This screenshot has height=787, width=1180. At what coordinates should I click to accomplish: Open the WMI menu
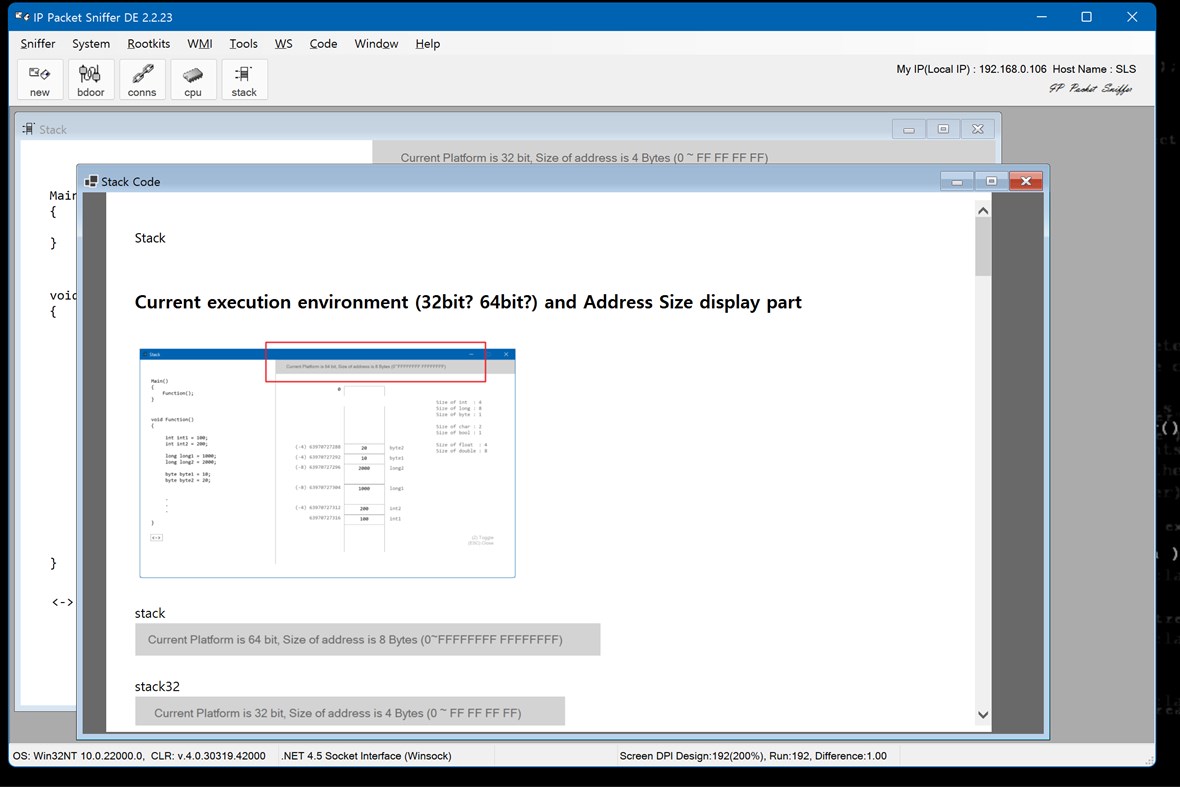tap(199, 44)
